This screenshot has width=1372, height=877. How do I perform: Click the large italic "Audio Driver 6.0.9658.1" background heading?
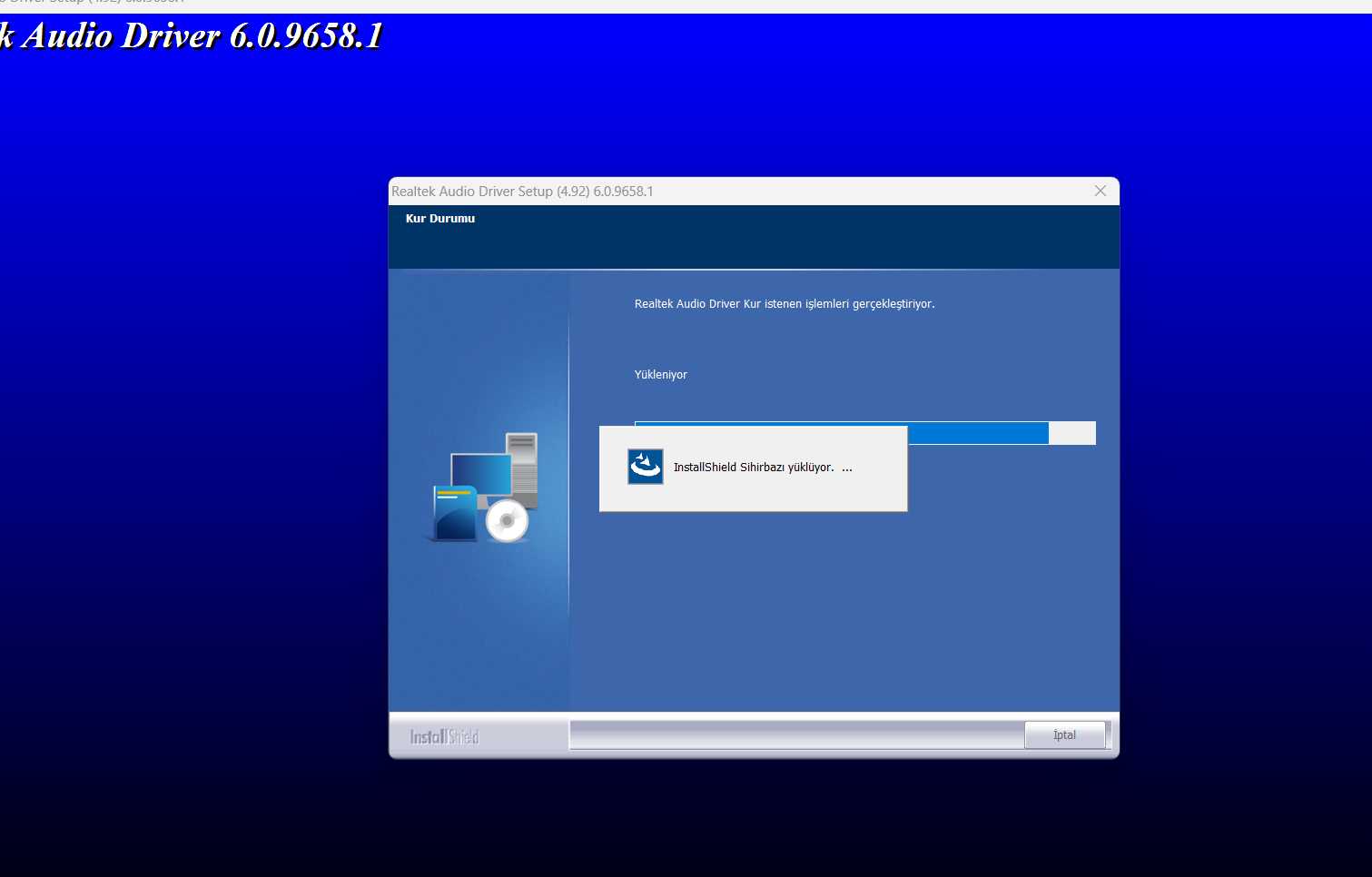pos(191,36)
